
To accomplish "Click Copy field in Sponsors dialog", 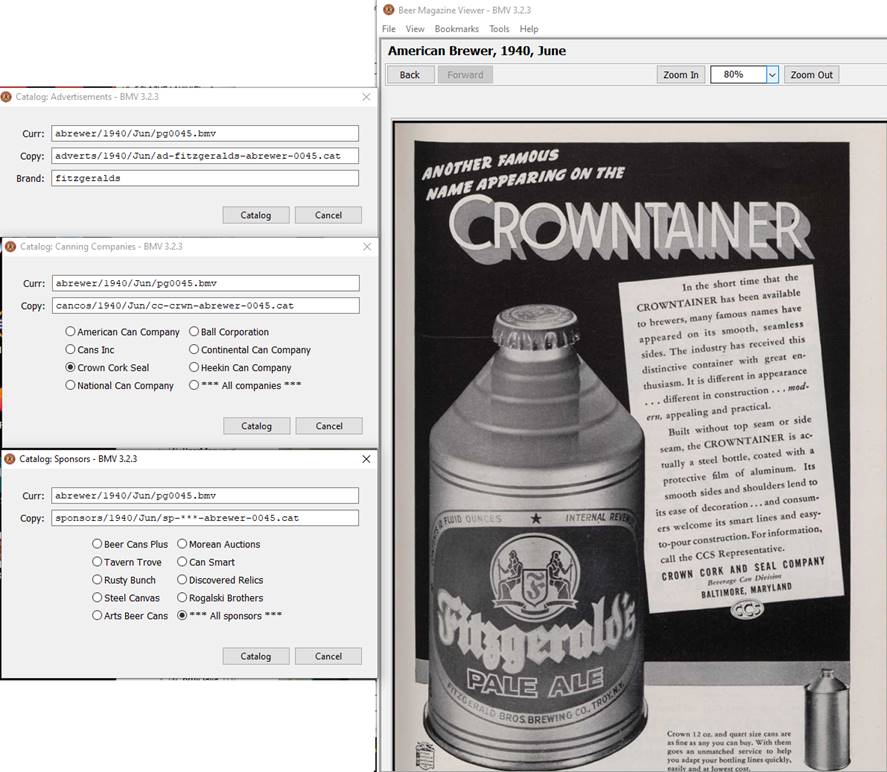I will 205,518.
